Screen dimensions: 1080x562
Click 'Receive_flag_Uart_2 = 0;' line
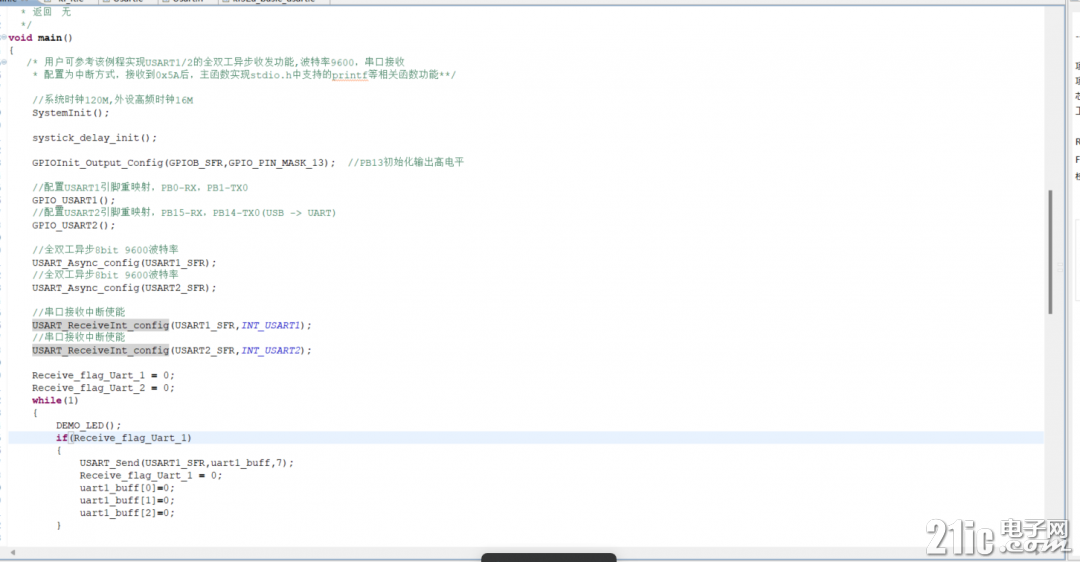103,388
